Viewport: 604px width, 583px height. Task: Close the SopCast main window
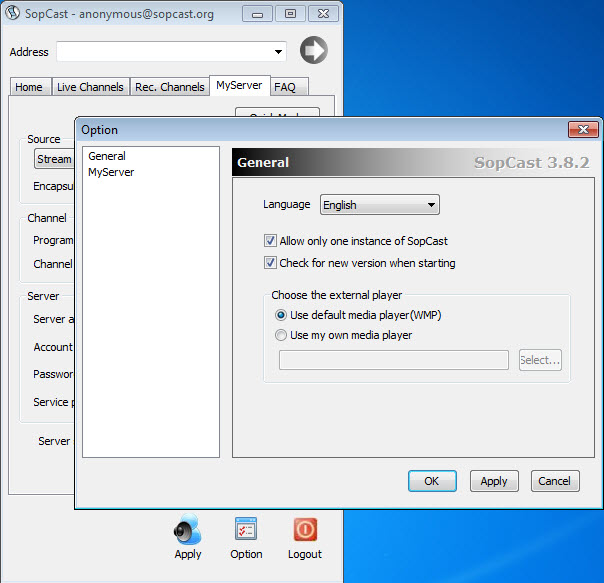pos(324,14)
